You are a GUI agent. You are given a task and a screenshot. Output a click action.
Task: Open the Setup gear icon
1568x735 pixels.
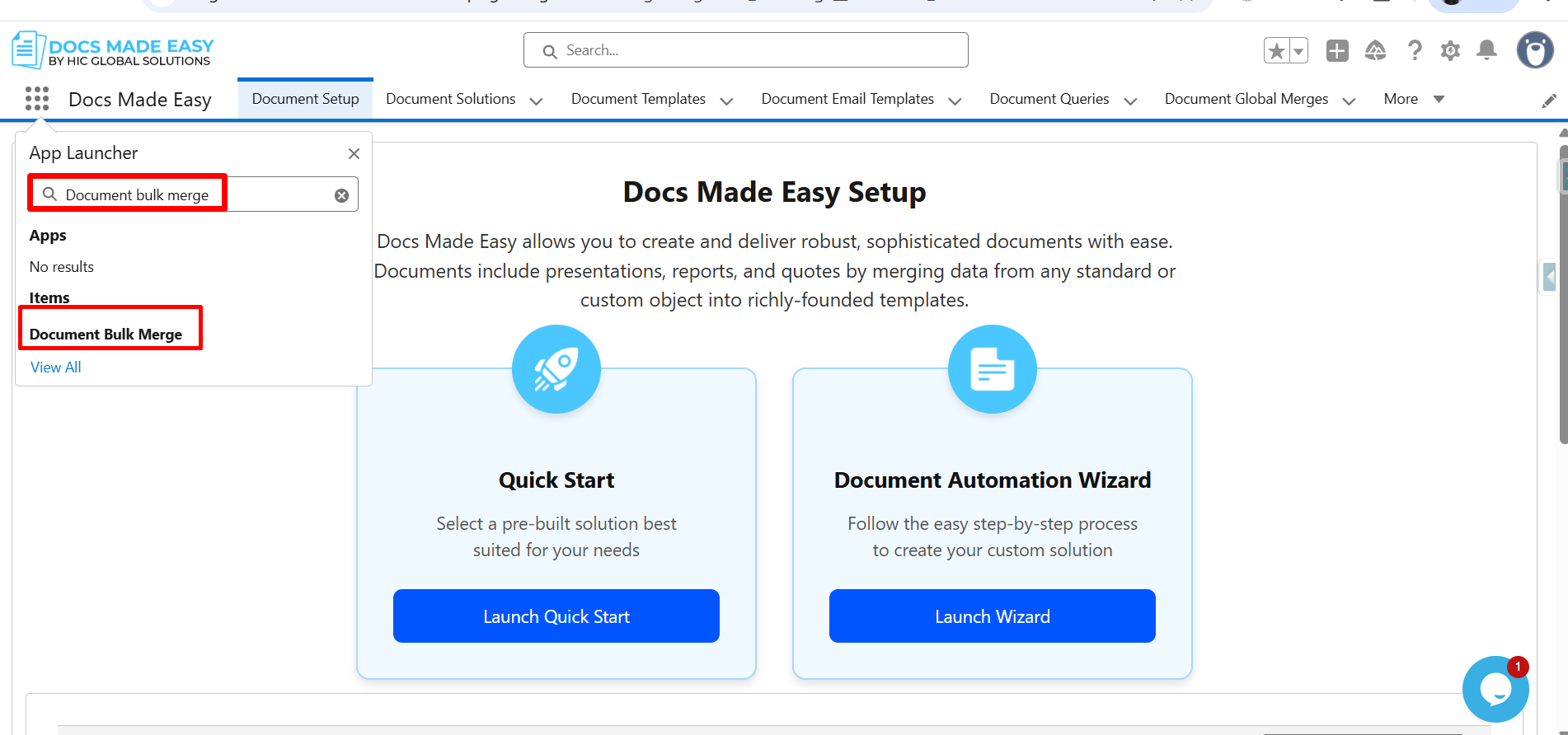[x=1450, y=51]
